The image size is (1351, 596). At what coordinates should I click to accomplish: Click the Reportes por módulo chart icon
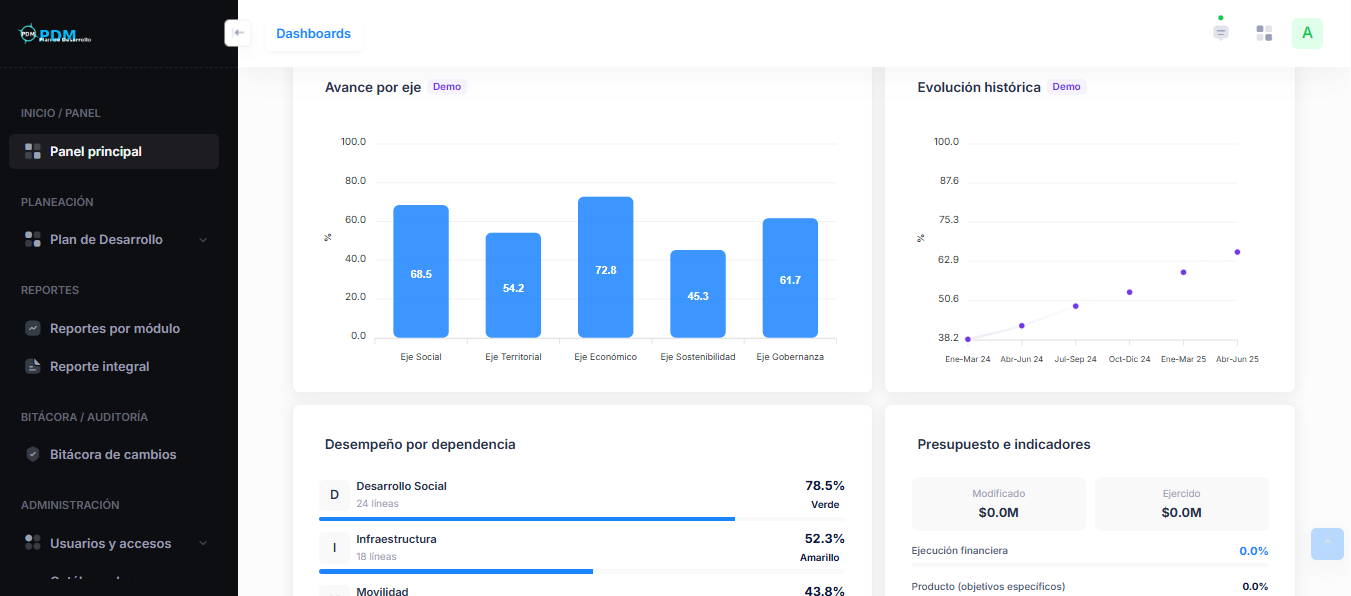pyautogui.click(x=33, y=328)
